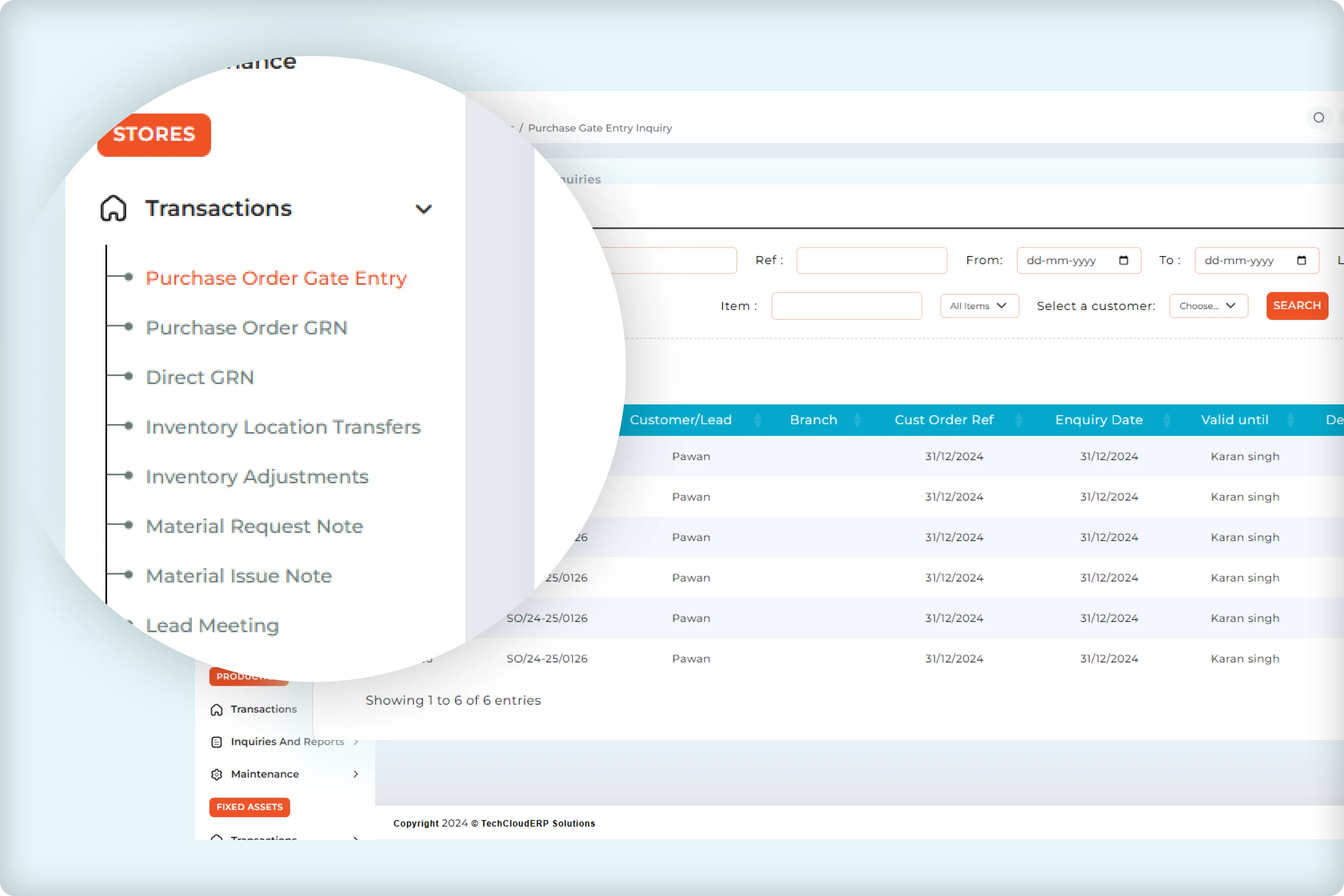Click the search magnifier icon top right

[x=1318, y=118]
